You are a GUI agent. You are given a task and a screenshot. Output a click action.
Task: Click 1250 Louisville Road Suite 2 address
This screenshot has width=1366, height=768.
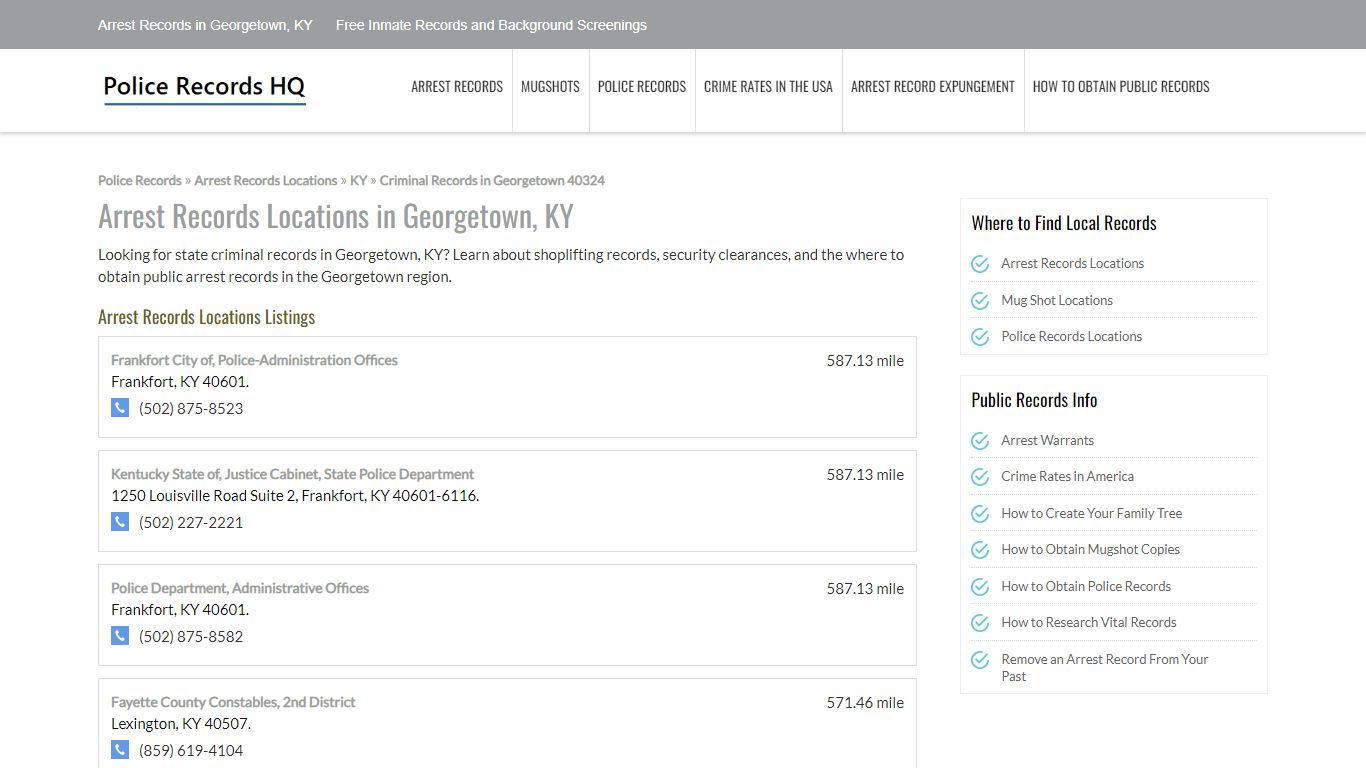(x=295, y=496)
